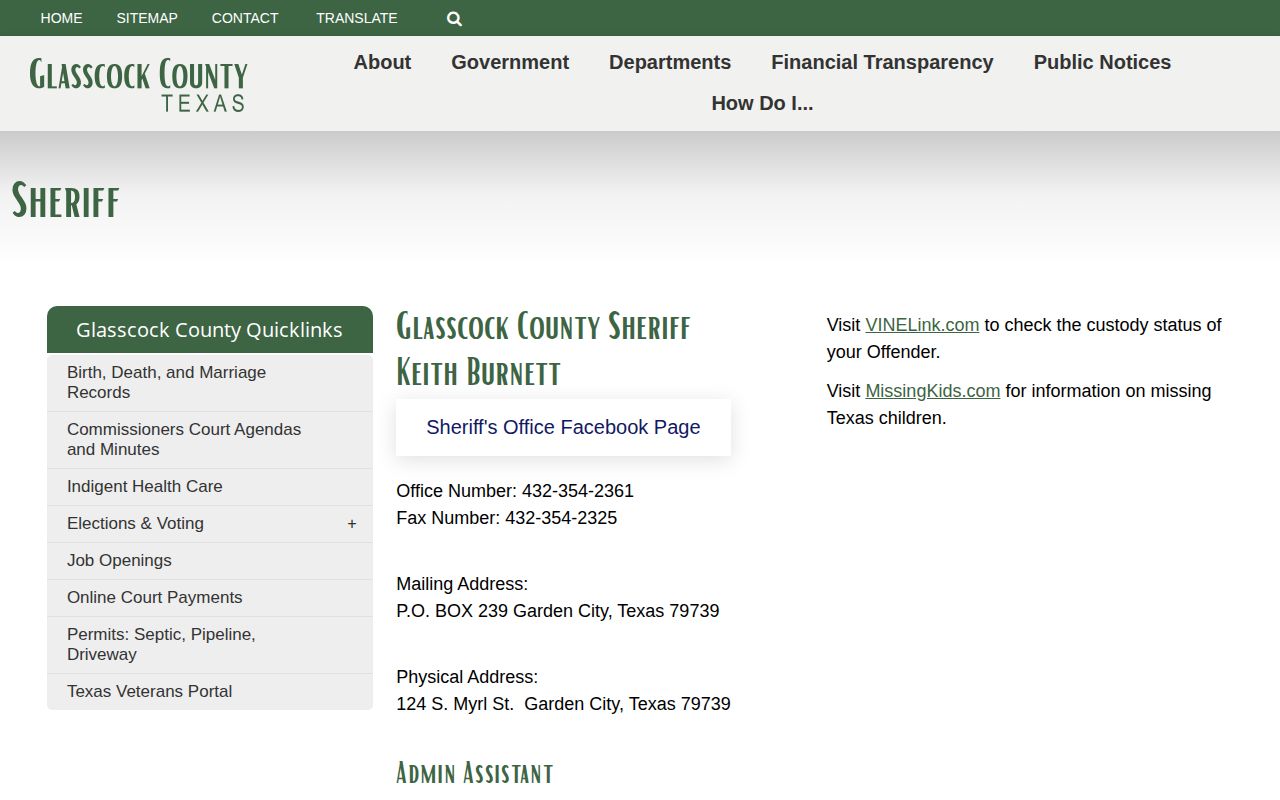Open Birth, Death, and Marriage Records
Viewport: 1280px width, 800px height.
pyautogui.click(x=210, y=383)
